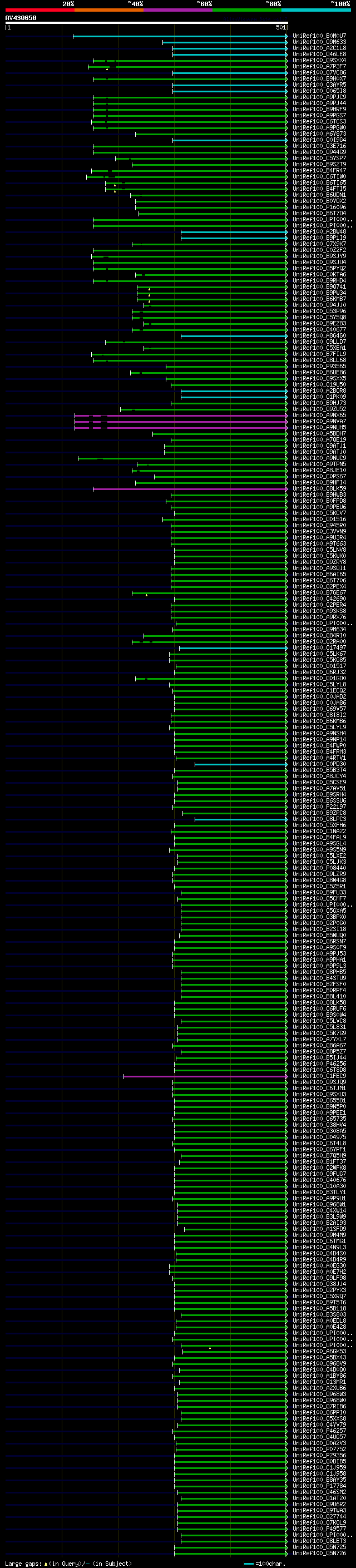Select the UniRef100_A9PJC9 label

point(319,97)
